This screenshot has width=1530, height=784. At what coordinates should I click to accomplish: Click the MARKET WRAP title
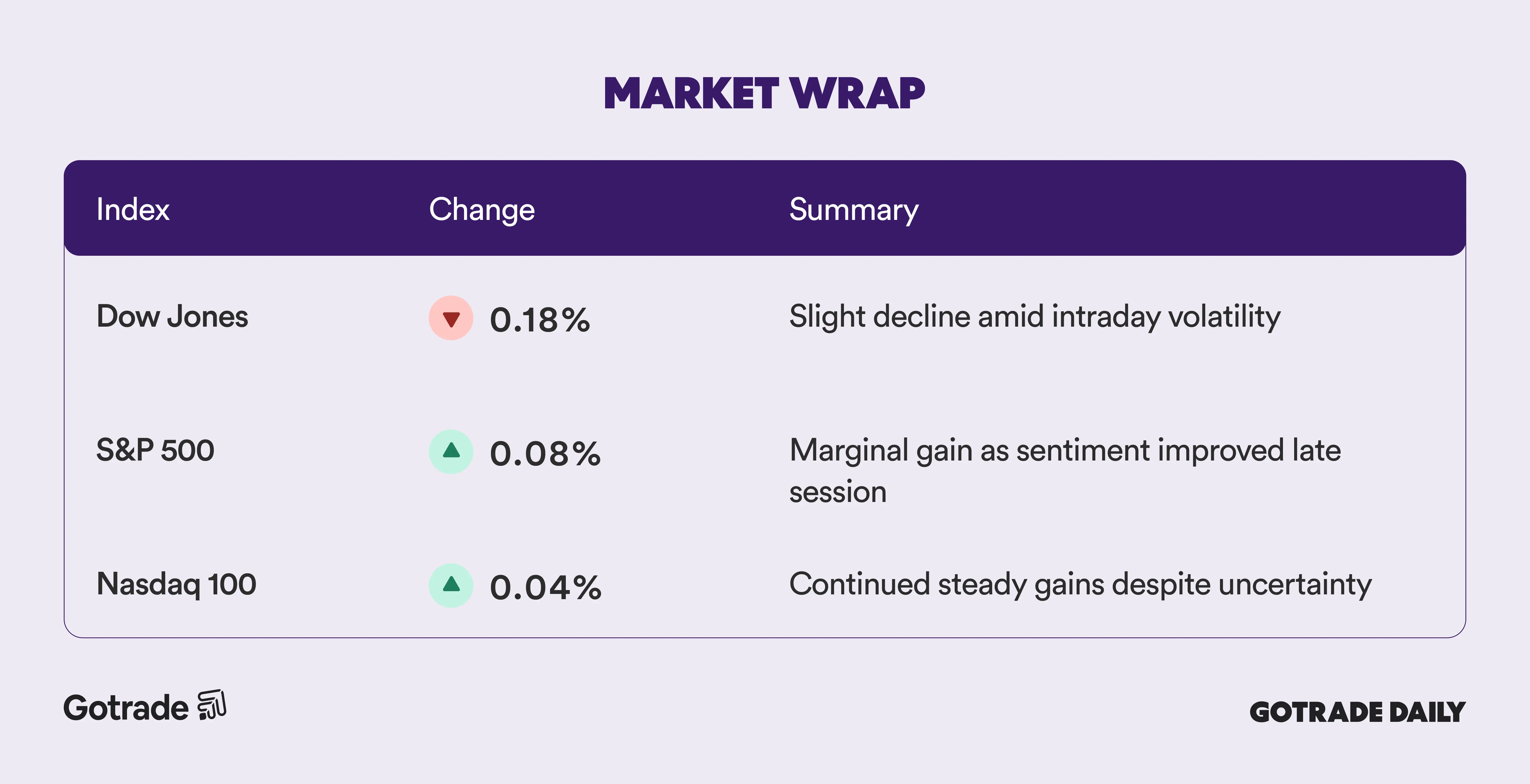(764, 93)
